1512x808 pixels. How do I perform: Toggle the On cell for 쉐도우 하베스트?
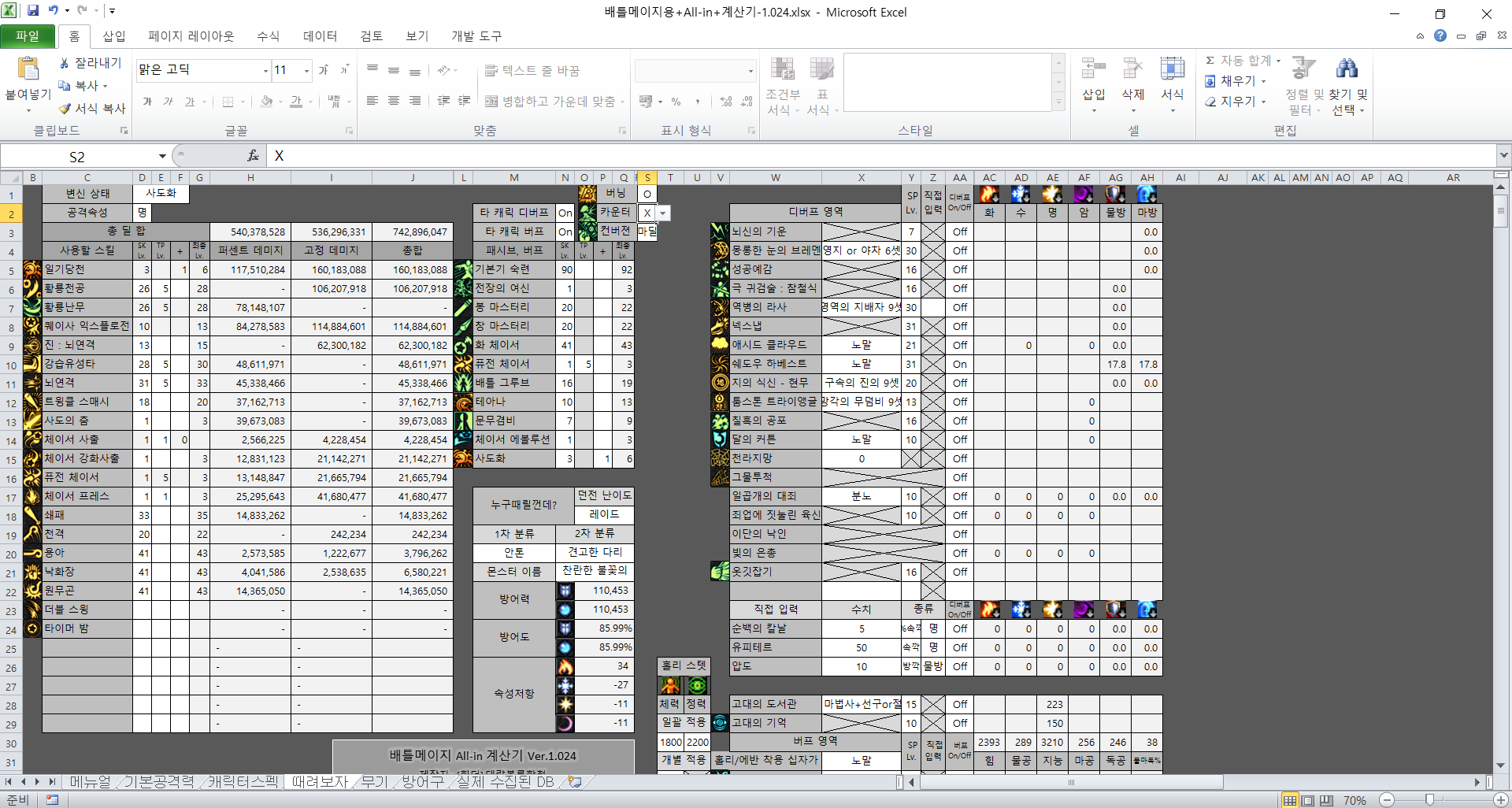point(959,365)
